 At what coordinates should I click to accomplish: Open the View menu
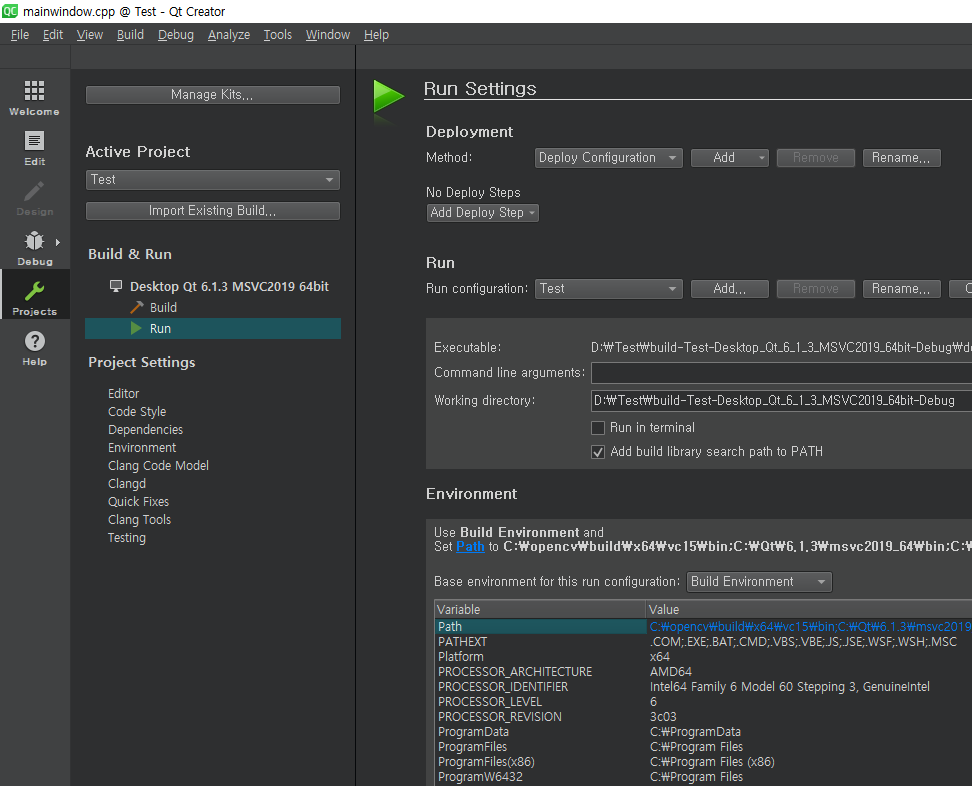pos(90,35)
